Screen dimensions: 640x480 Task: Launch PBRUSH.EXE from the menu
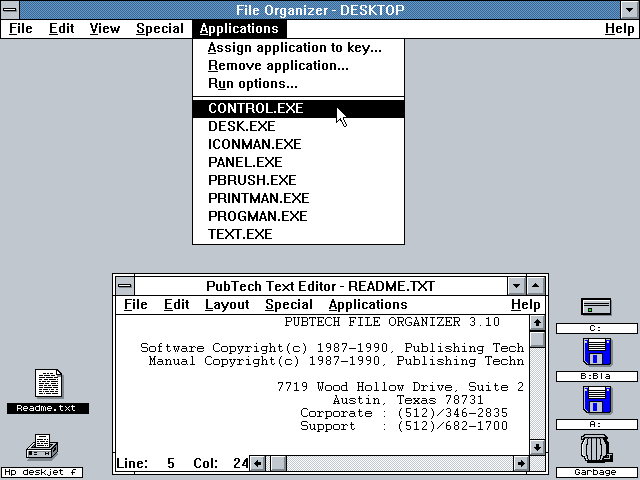pos(298,180)
